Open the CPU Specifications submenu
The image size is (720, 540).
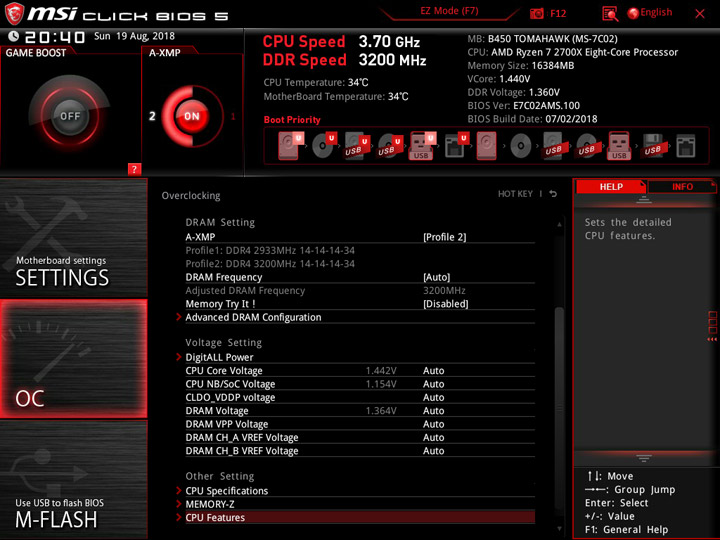(226, 491)
